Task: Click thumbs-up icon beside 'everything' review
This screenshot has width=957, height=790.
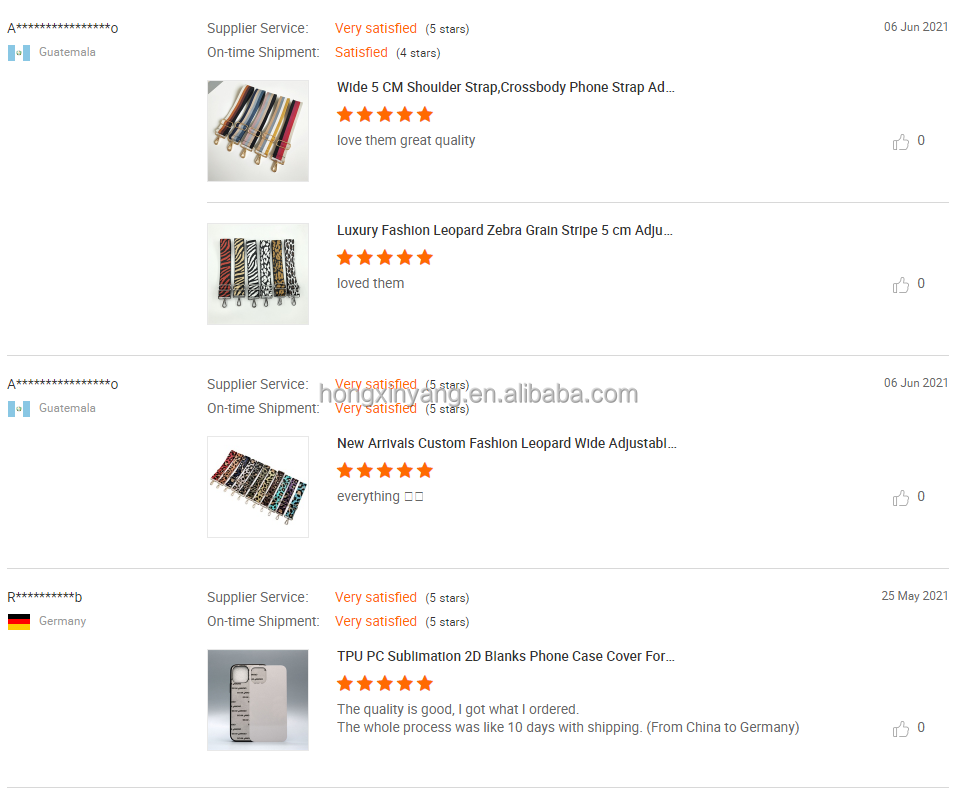Action: [x=900, y=498]
